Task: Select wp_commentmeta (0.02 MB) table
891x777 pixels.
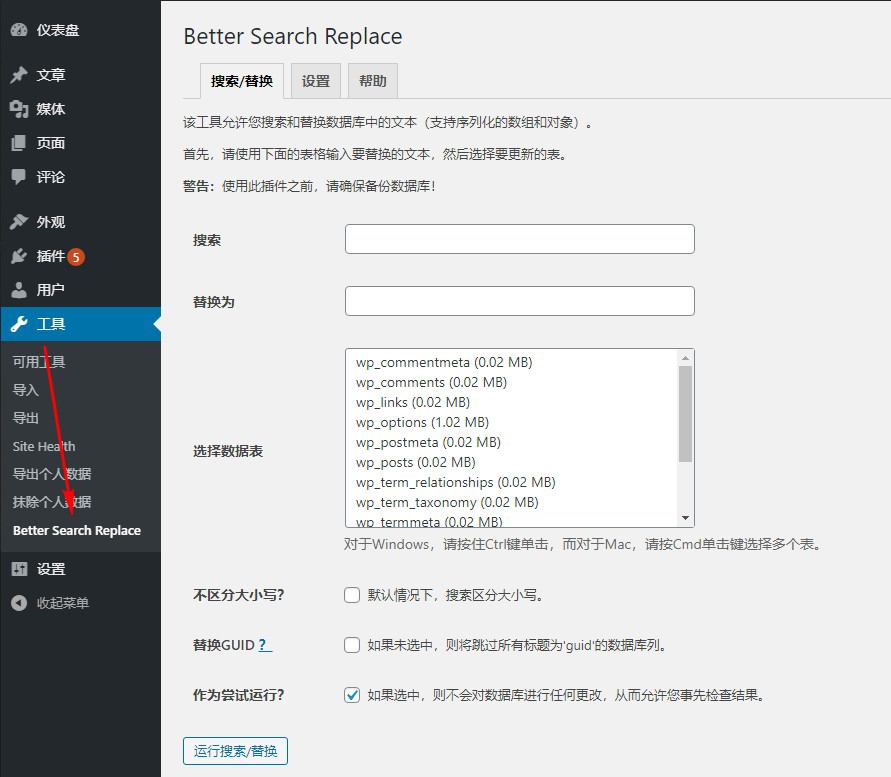Action: (444, 363)
